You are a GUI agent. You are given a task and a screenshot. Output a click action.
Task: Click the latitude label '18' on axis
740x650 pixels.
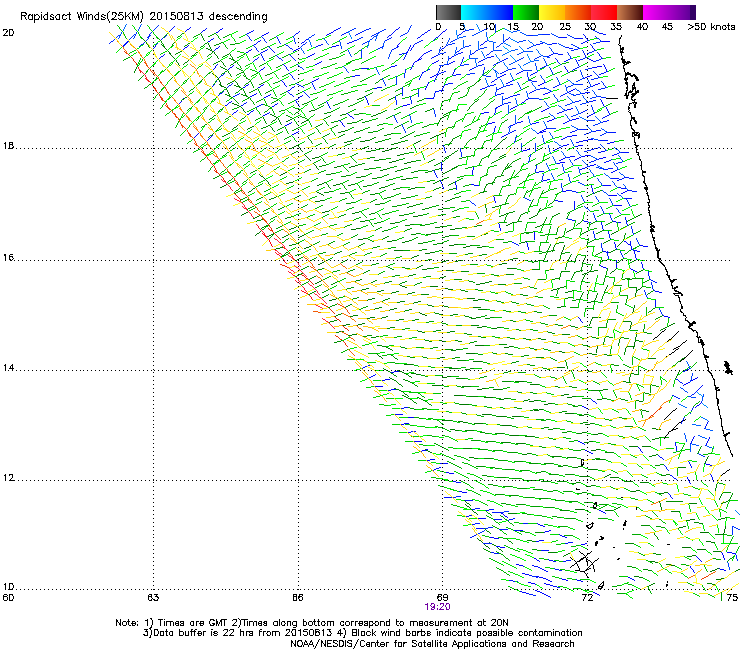[x=8, y=145]
